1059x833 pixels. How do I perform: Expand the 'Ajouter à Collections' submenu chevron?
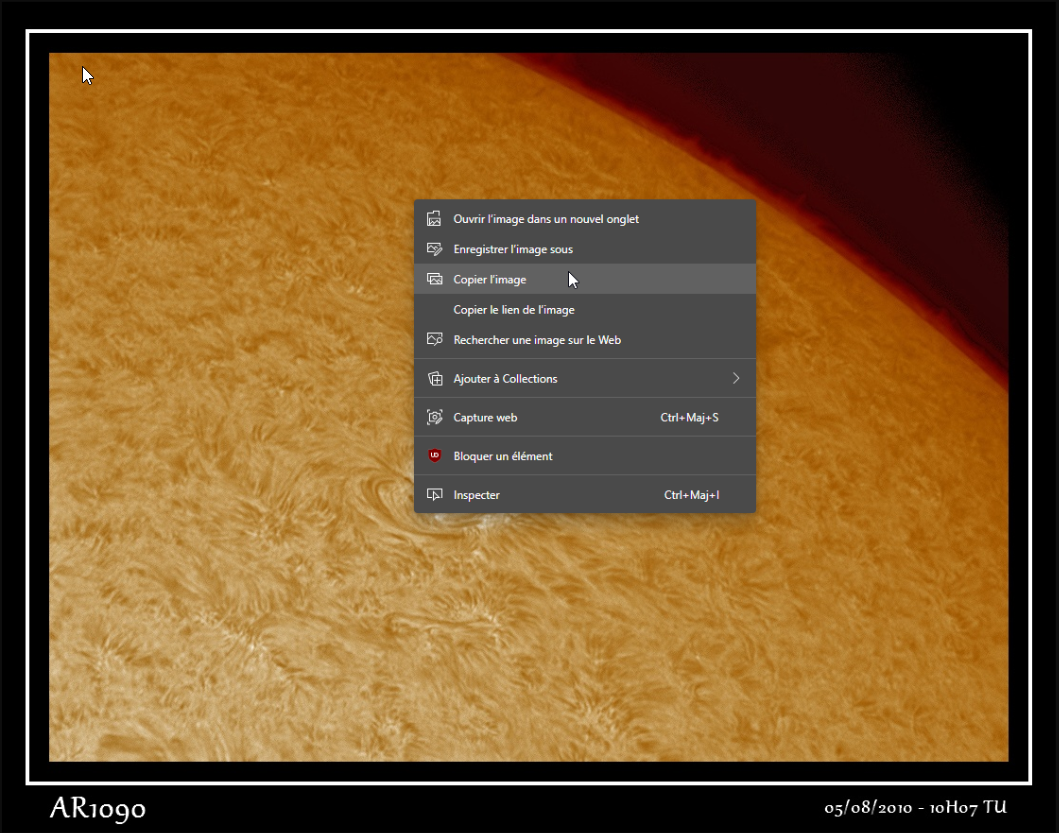736,378
